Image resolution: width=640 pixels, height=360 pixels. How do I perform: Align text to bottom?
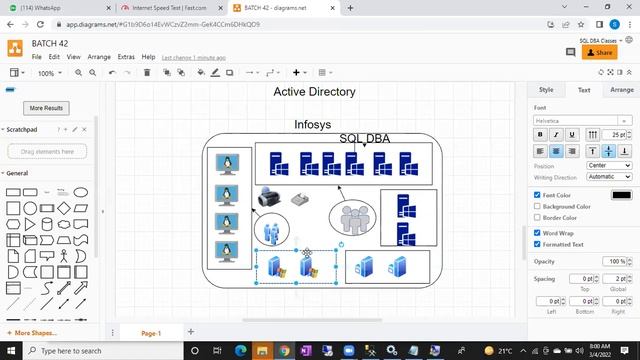coord(624,151)
